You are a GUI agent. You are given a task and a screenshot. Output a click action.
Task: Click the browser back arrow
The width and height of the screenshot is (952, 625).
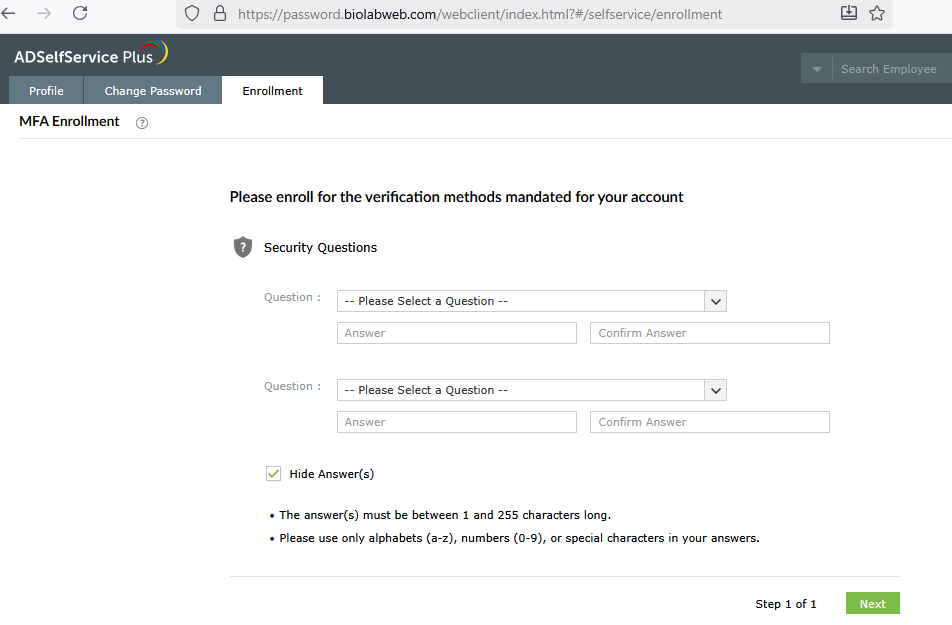(8, 13)
